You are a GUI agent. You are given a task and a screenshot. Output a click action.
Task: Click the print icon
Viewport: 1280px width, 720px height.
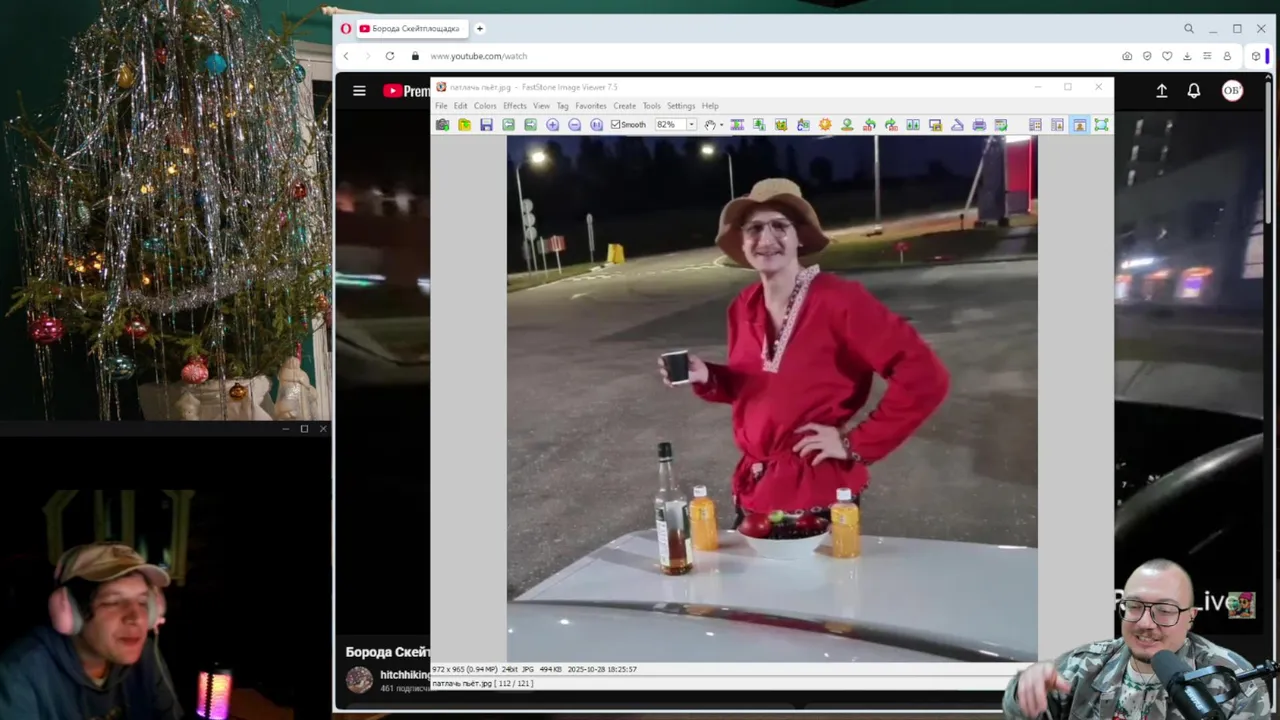979,125
